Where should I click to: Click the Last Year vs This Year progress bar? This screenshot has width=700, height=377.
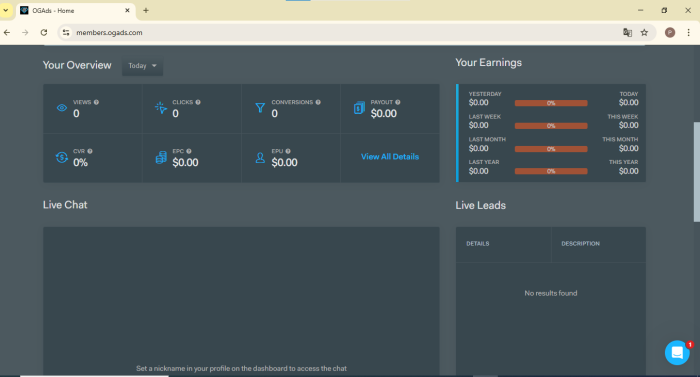pyautogui.click(x=551, y=171)
